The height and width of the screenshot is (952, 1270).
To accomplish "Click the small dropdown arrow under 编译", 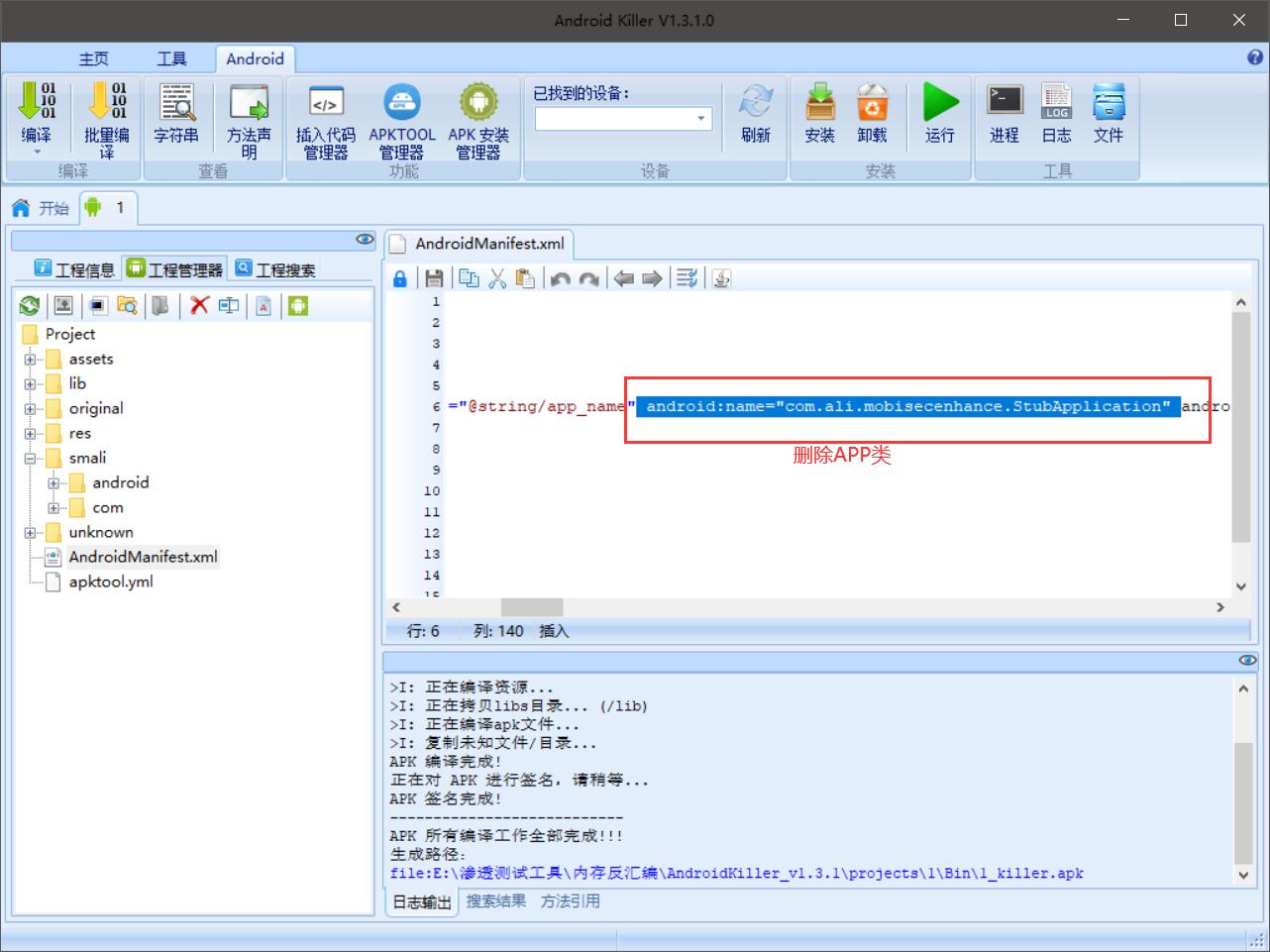I will [38, 153].
